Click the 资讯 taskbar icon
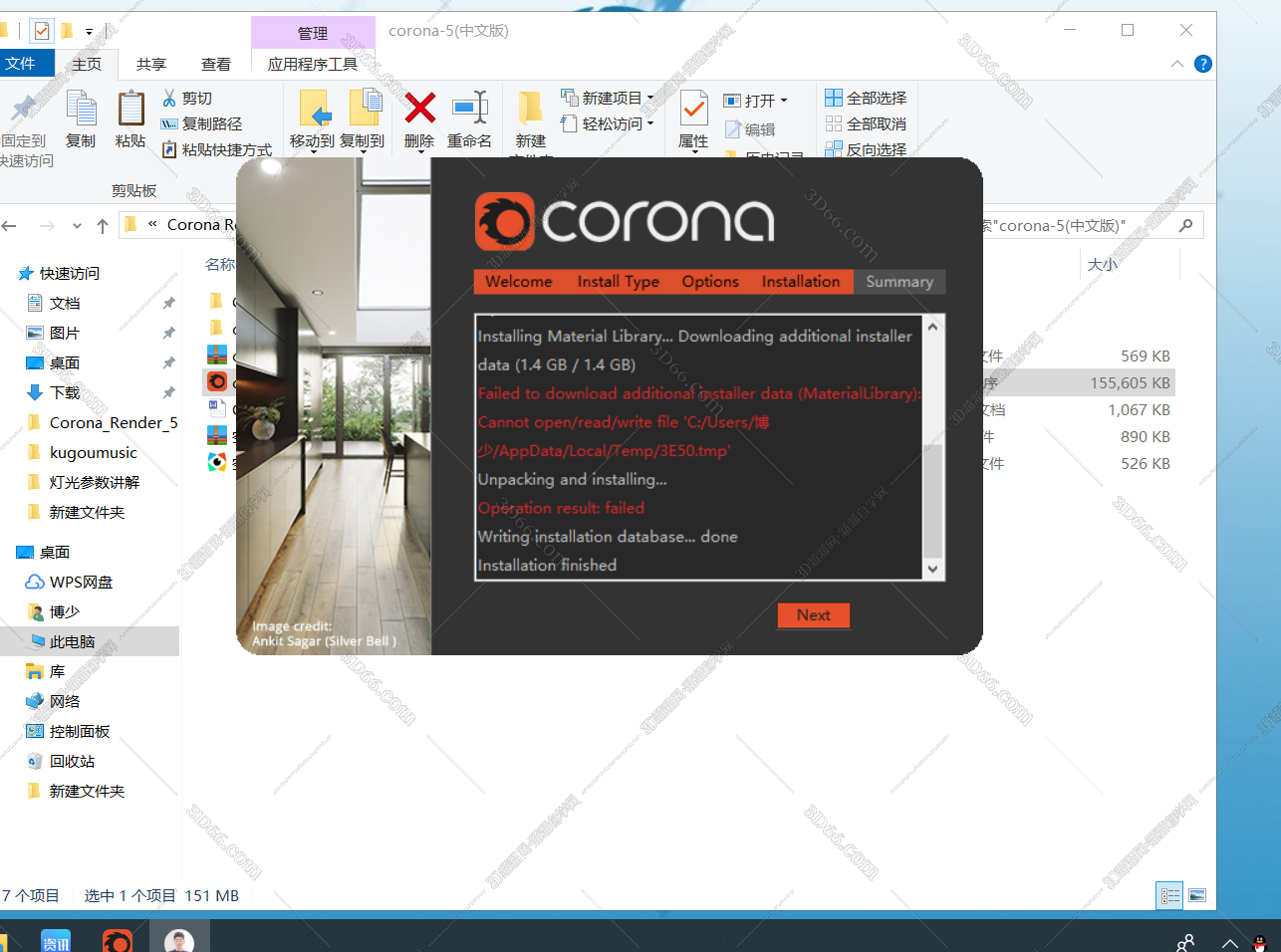The height and width of the screenshot is (952, 1281). (56, 940)
